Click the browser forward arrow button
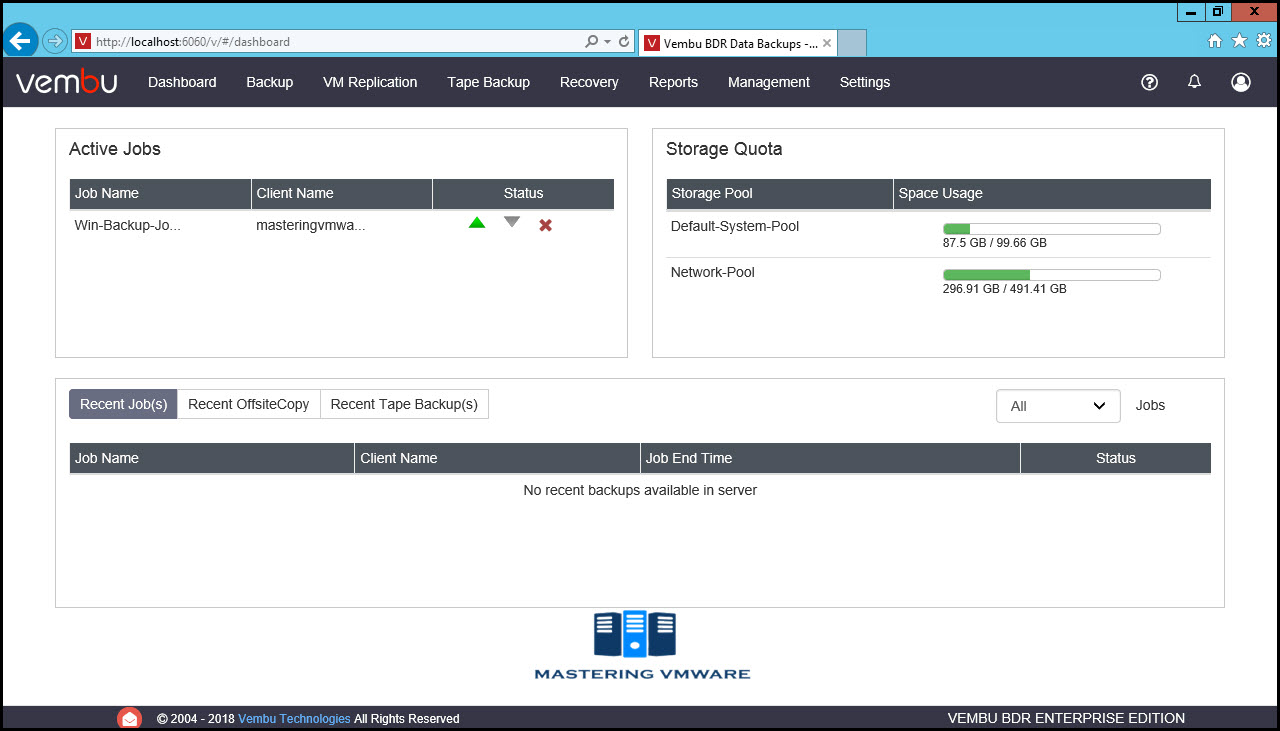The image size is (1280, 731). point(54,41)
